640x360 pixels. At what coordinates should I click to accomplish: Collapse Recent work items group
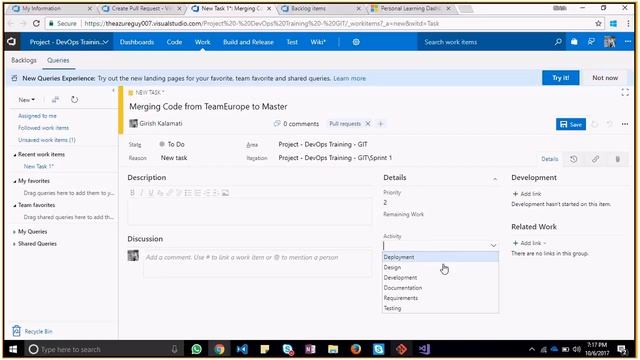(x=15, y=155)
